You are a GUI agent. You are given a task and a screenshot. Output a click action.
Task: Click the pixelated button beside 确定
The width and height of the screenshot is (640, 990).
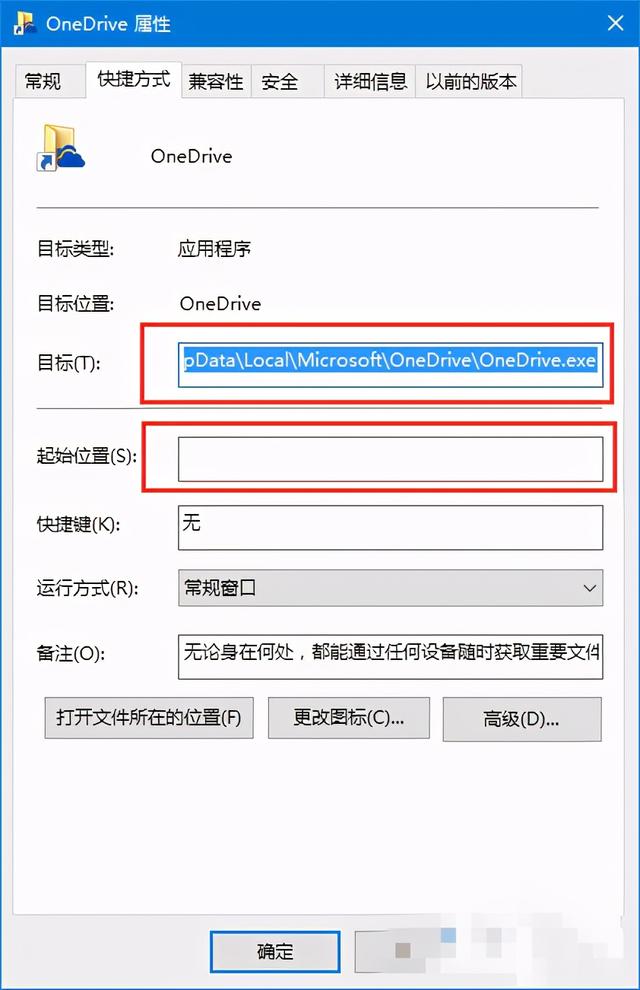(x=404, y=951)
